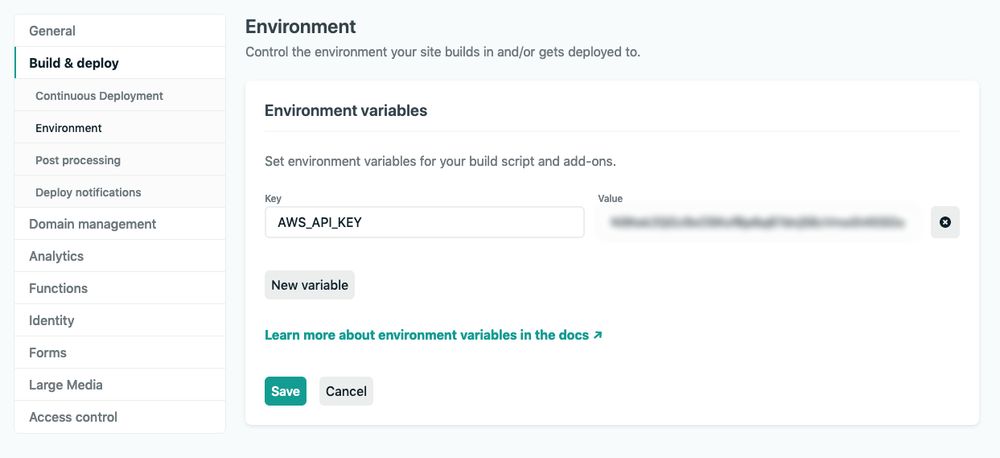Go to Continuous Deployment subsection
This screenshot has width=1000, height=458.
(x=99, y=96)
